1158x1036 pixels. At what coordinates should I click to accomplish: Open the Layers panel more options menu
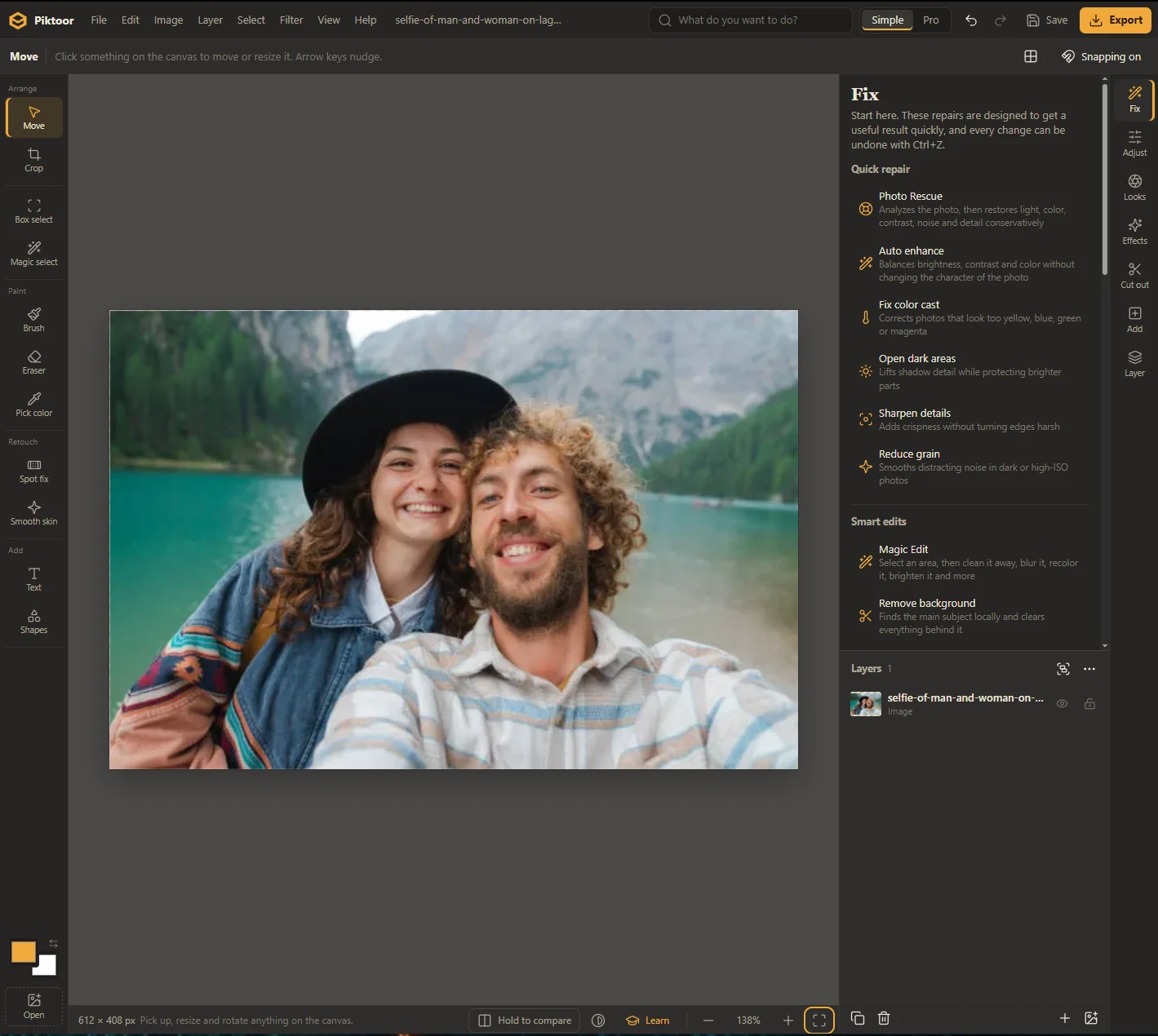click(1089, 669)
